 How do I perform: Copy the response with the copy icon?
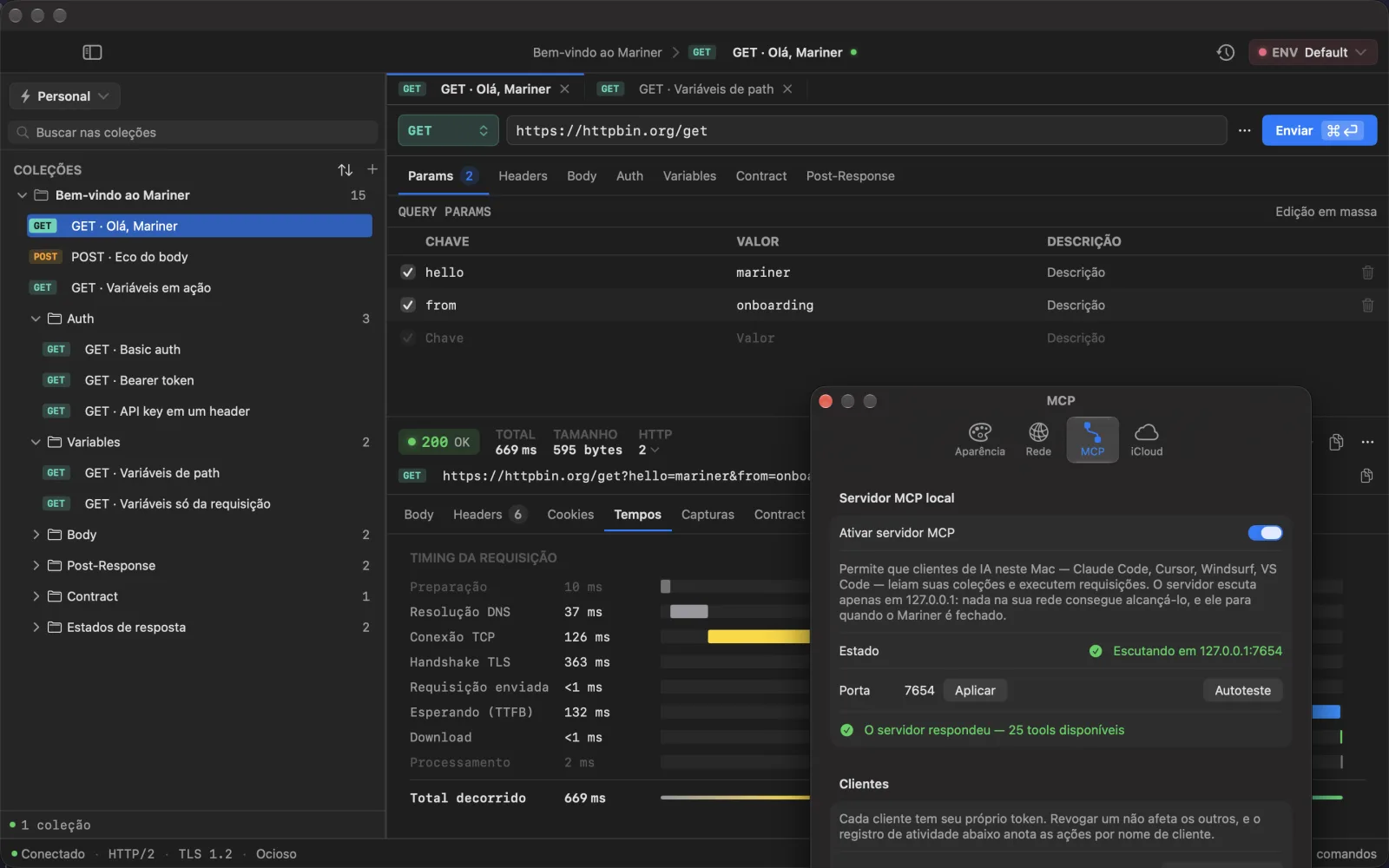pos(1336,442)
